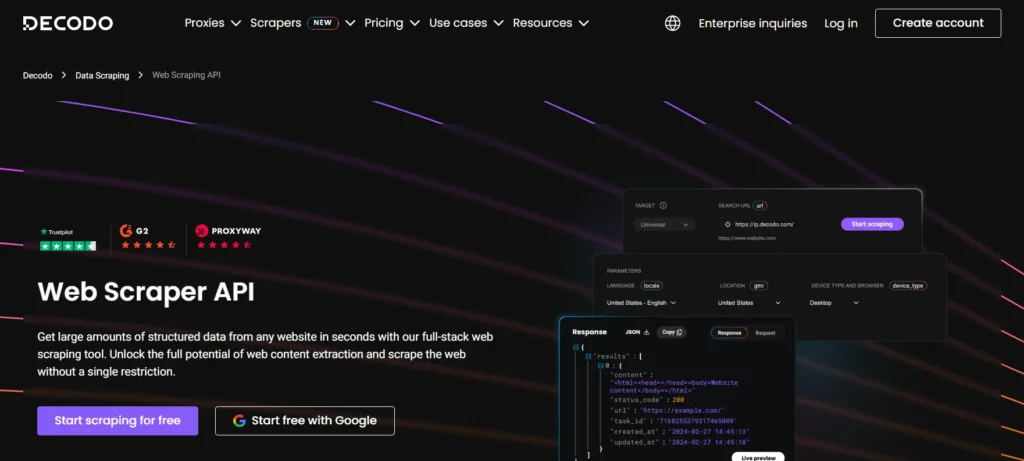Click the purple Start scraping button
The image size is (1024, 461).
click(872, 224)
